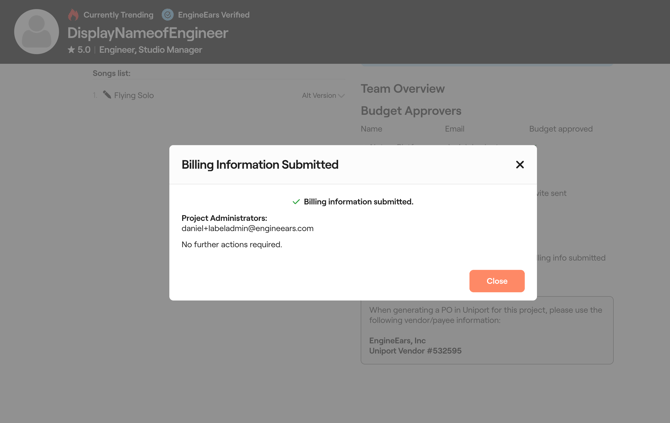670x423 pixels.
Task: Click the star rating icon
Action: point(71,50)
